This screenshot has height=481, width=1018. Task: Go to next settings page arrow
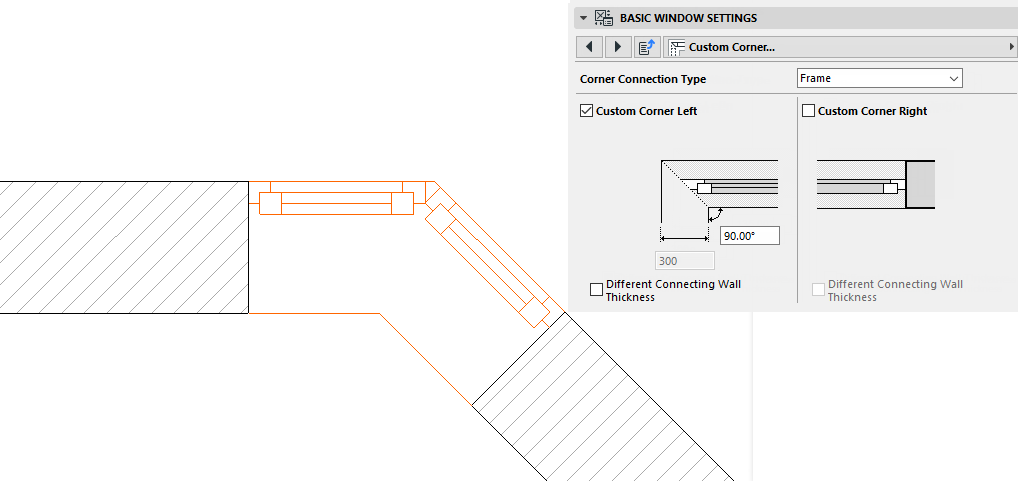pos(617,47)
